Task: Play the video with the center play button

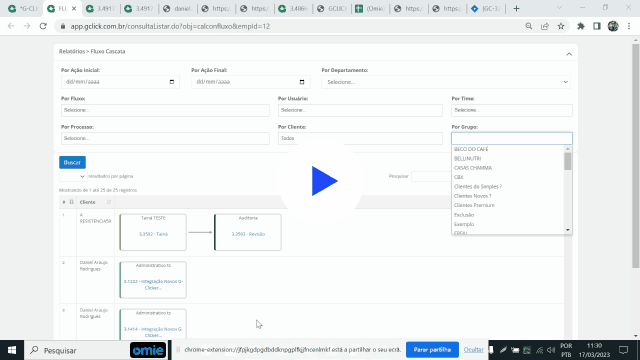Action: 324,181
